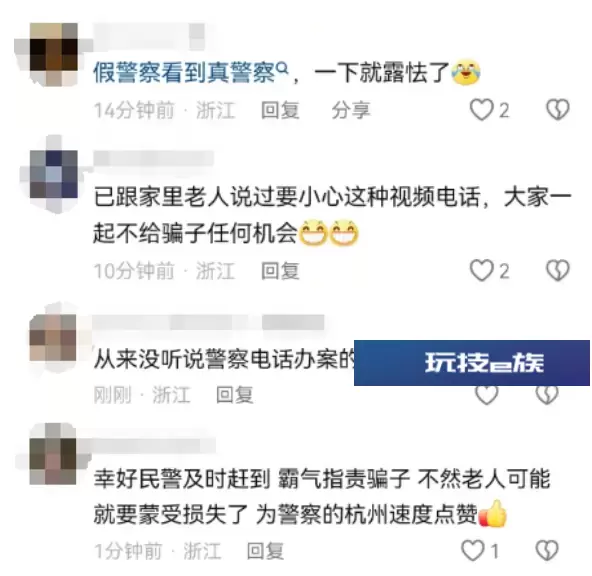Image resolution: width=592 pixels, height=576 pixels.
Task: Like the comment praising 杭州速度
Action: click(x=473, y=550)
